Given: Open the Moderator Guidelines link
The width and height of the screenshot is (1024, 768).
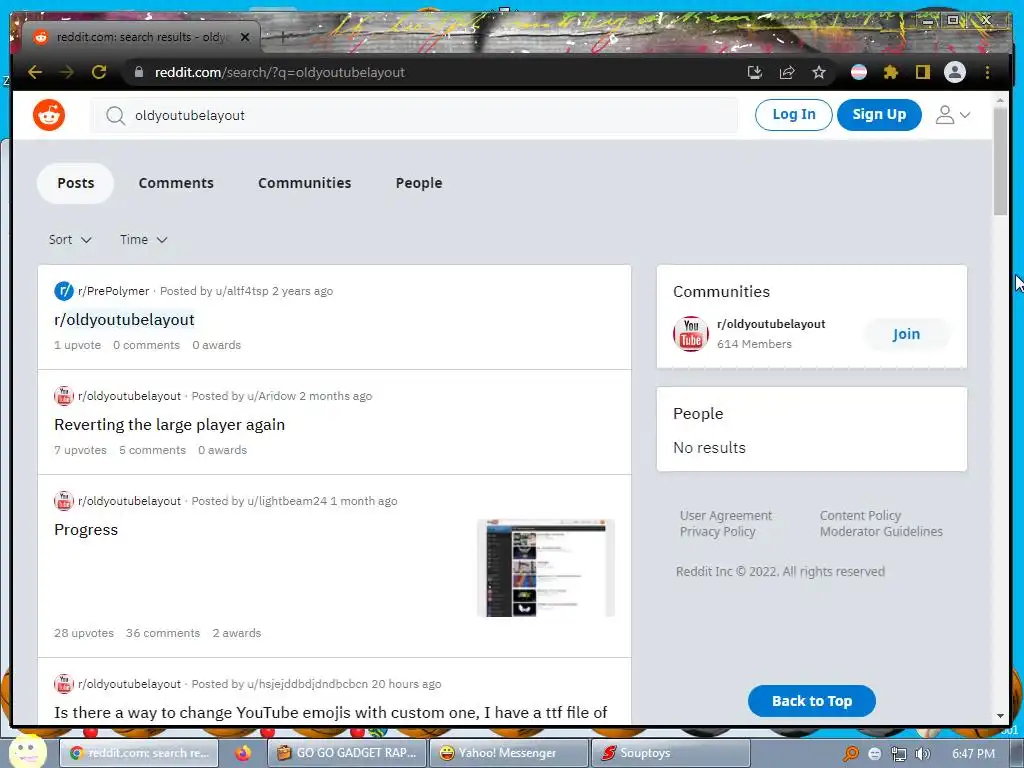Looking at the screenshot, I should pos(881,532).
